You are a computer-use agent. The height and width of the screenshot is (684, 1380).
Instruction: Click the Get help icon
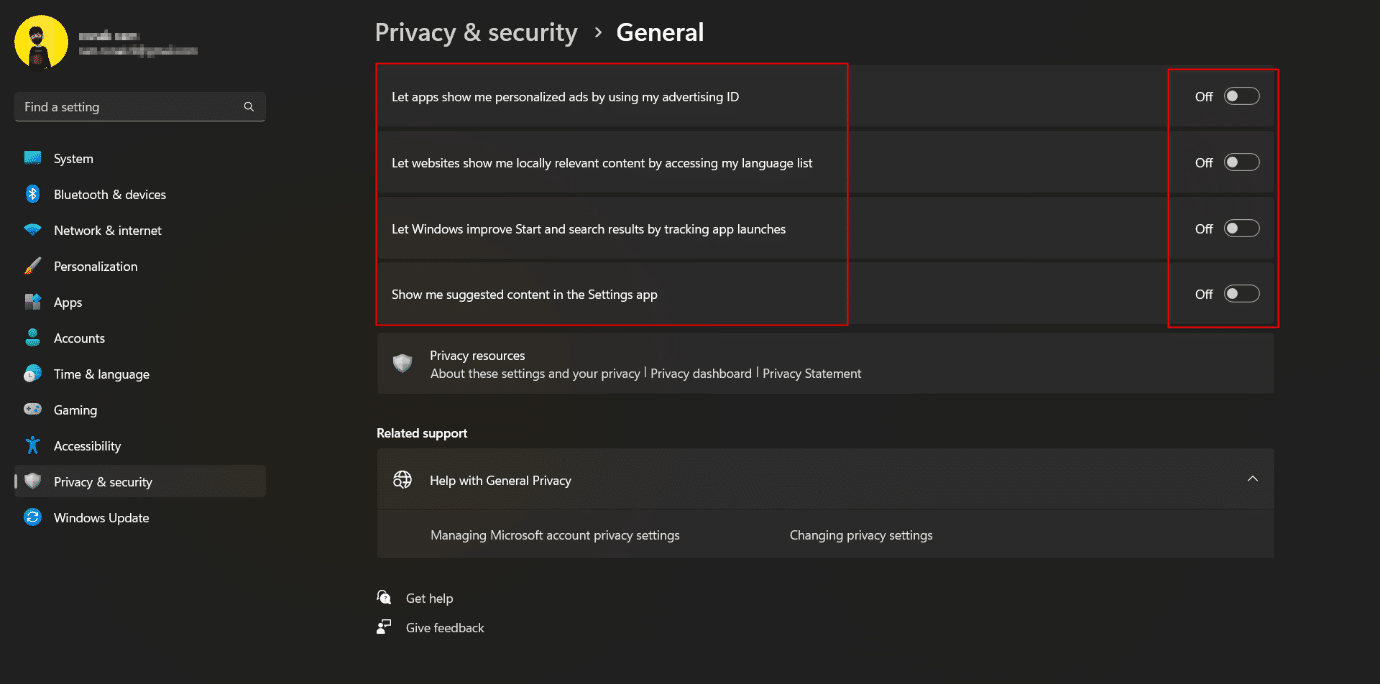click(x=384, y=598)
